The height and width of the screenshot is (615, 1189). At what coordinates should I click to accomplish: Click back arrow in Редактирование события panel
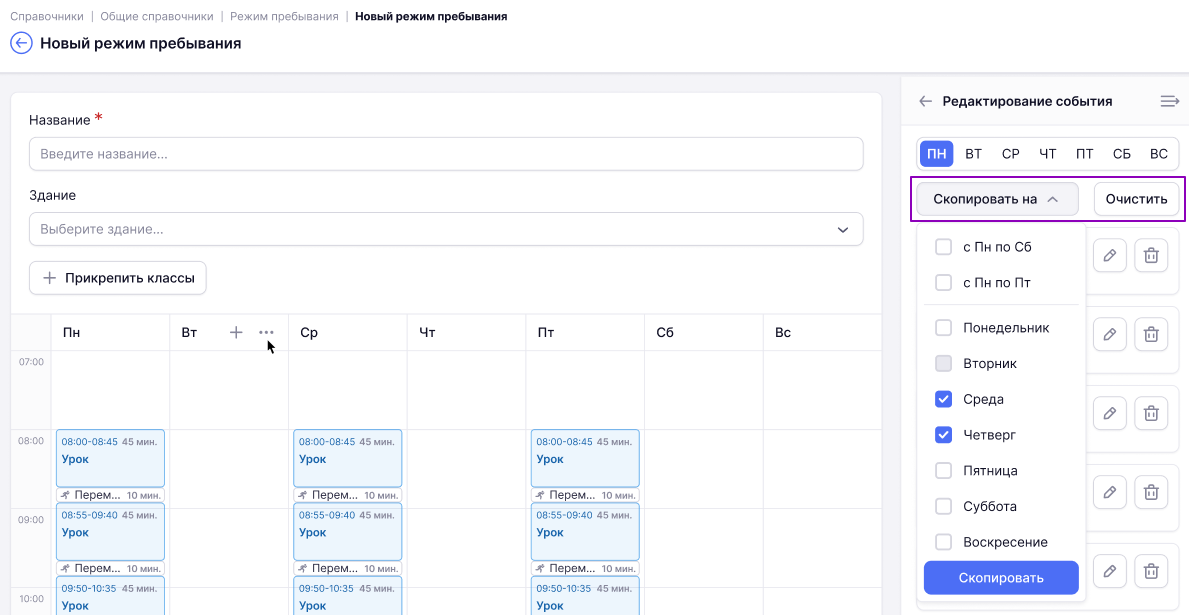[x=925, y=101]
